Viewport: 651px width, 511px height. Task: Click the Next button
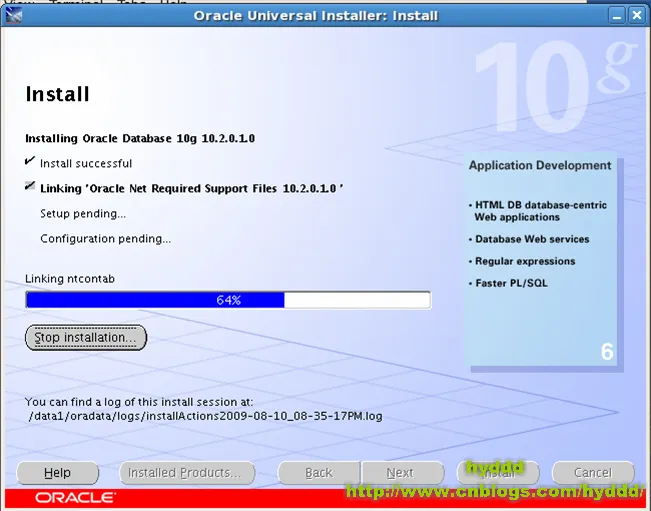pyautogui.click(x=403, y=473)
